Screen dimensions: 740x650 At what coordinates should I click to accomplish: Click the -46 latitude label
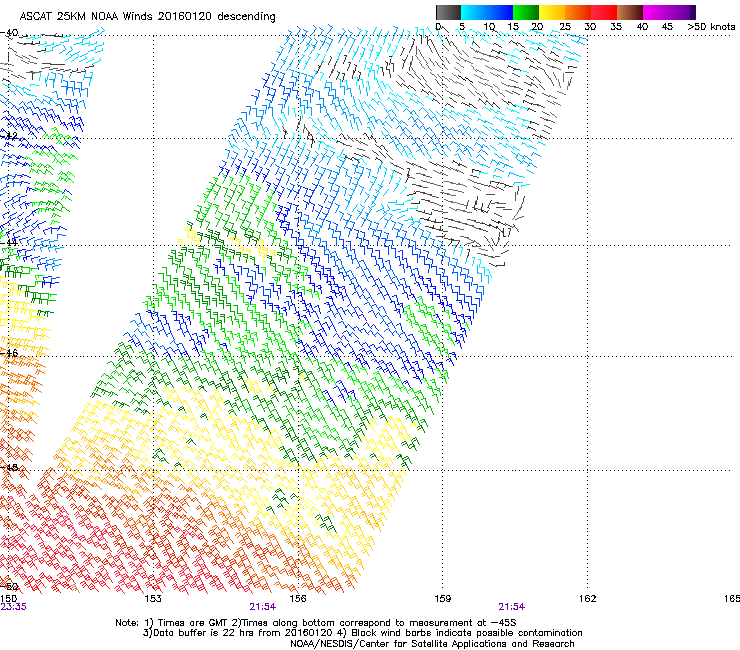pyautogui.click(x=9, y=353)
